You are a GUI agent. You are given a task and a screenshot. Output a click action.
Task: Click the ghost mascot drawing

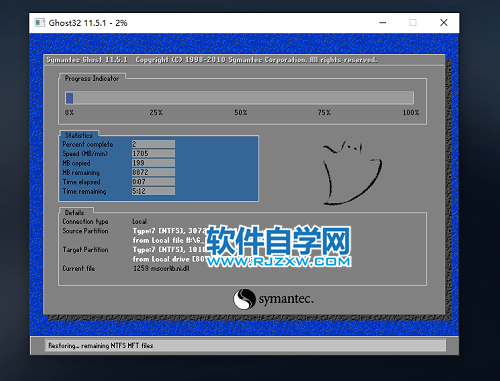coord(352,171)
